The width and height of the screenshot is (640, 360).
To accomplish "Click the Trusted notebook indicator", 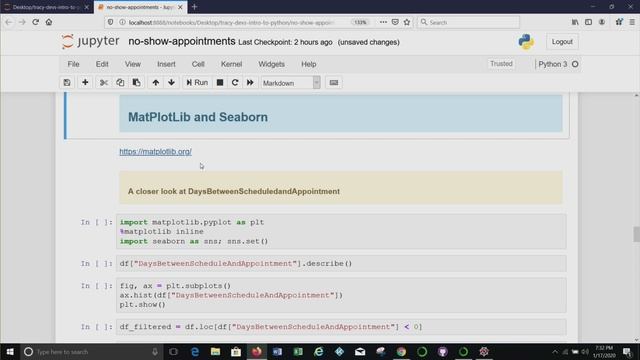I will (501, 64).
